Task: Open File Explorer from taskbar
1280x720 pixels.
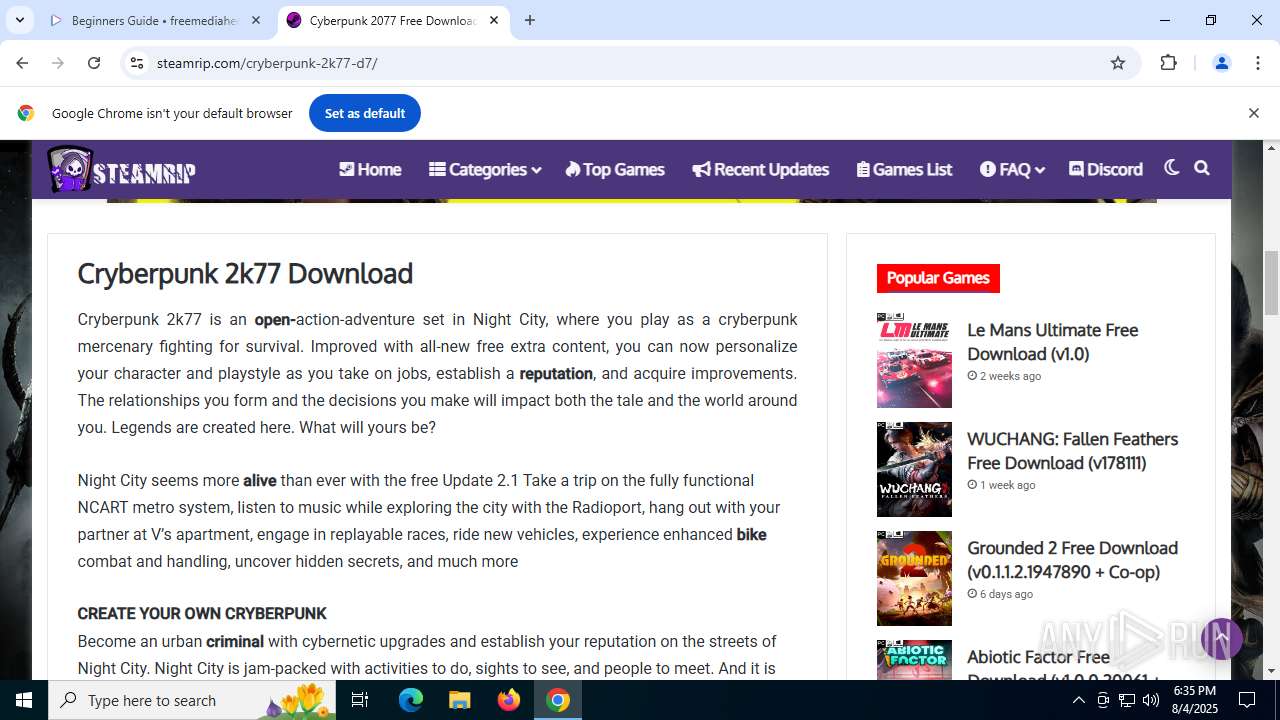Action: click(x=459, y=700)
